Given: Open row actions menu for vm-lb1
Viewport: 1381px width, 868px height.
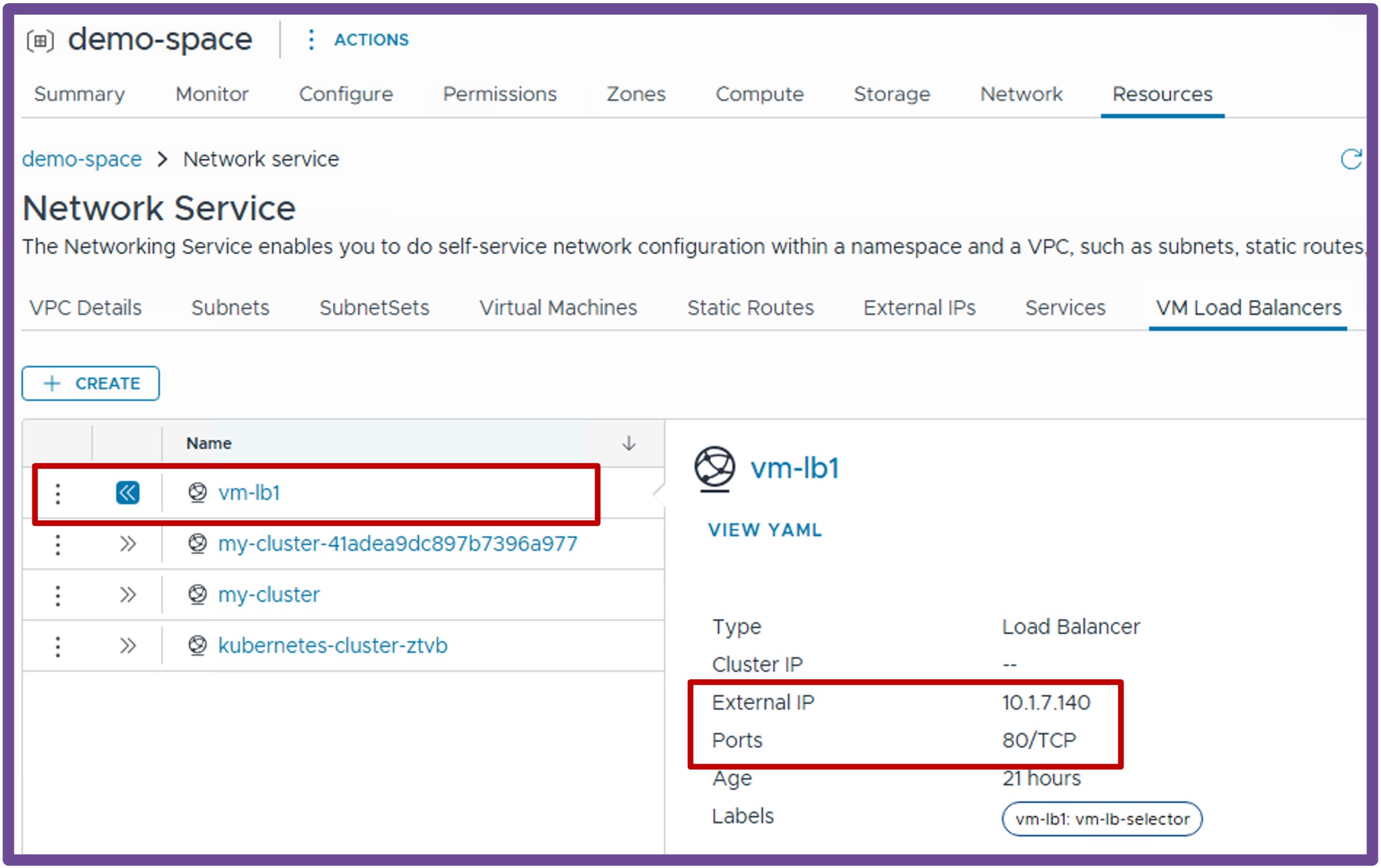Looking at the screenshot, I should pyautogui.click(x=58, y=493).
